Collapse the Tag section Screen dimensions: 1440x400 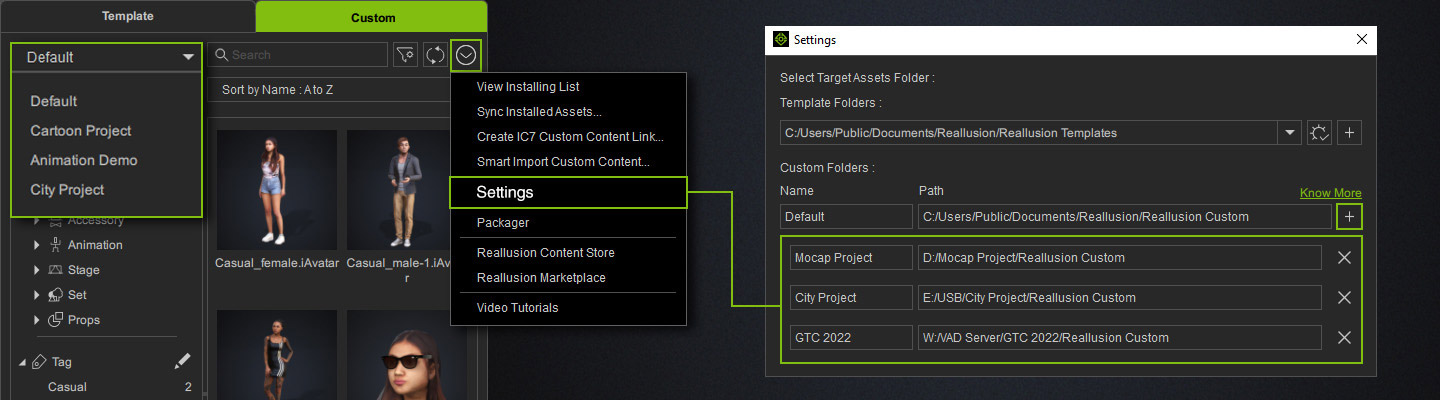[x=23, y=362]
